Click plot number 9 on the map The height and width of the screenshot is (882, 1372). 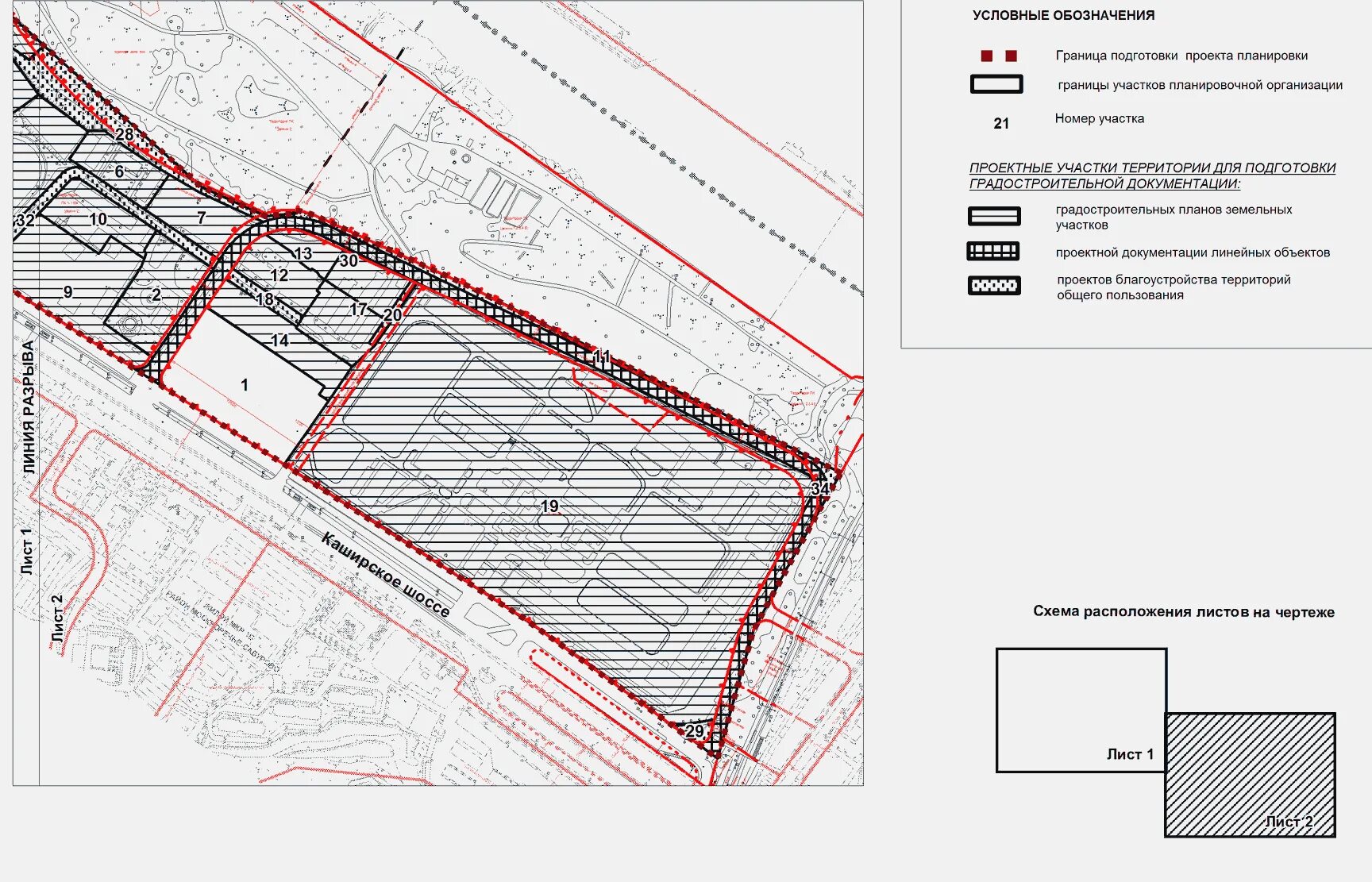pyautogui.click(x=67, y=292)
